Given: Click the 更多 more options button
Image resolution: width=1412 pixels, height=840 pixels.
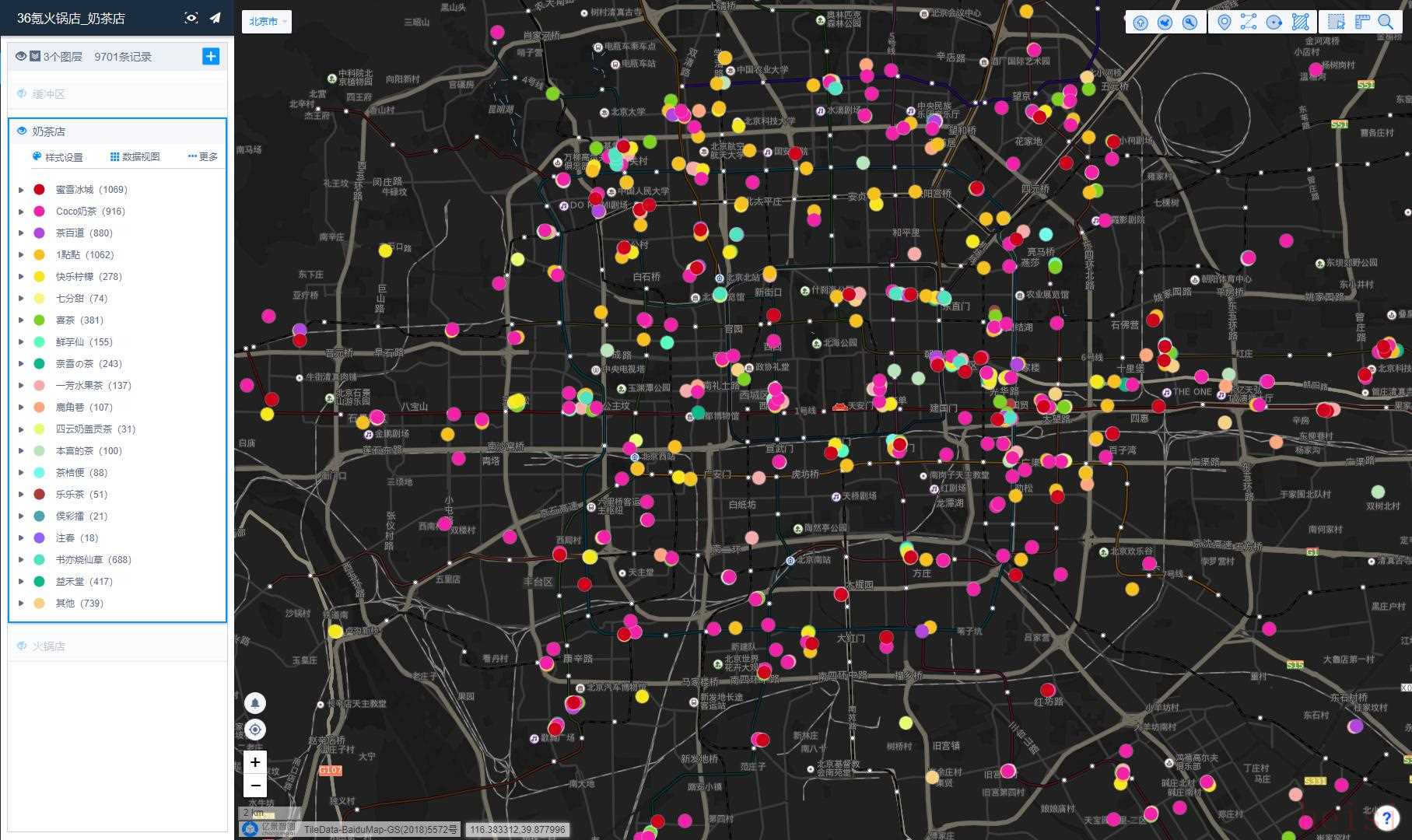Looking at the screenshot, I should coord(203,157).
